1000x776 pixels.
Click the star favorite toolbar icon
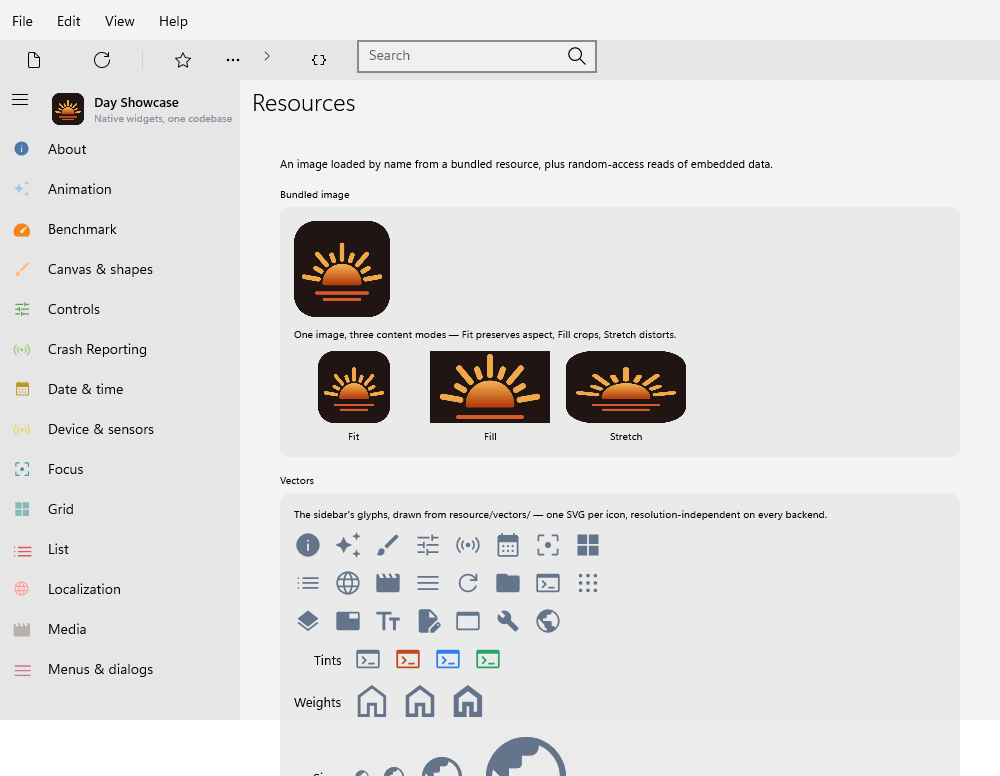pos(183,60)
